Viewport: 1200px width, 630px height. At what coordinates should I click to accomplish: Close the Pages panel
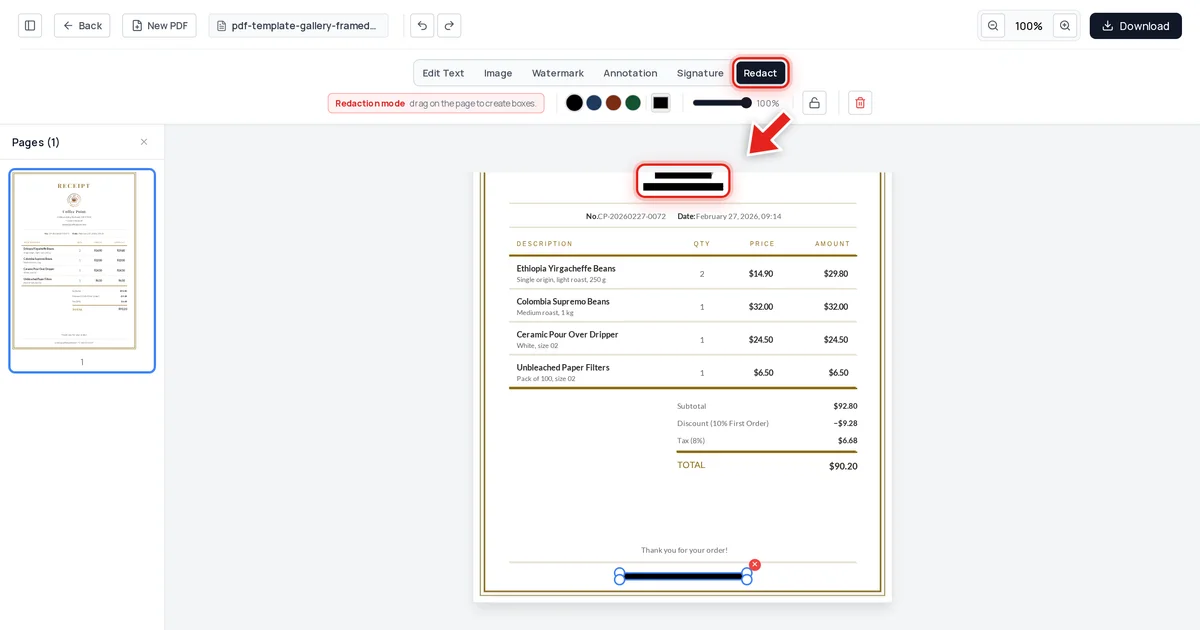coord(144,142)
